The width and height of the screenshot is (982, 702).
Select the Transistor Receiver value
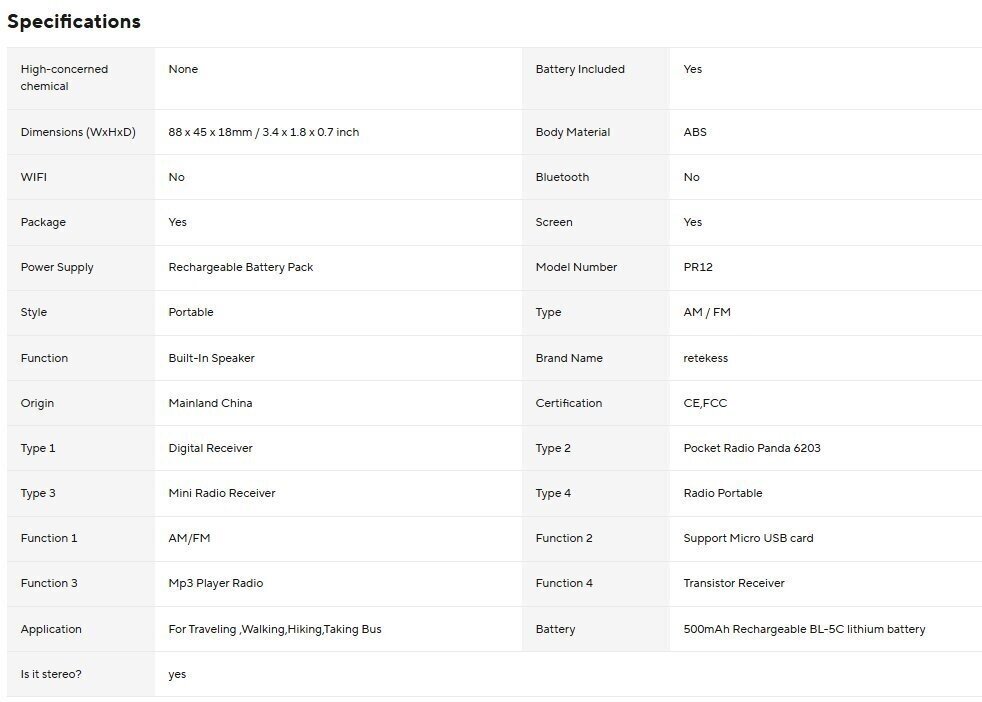tap(734, 583)
